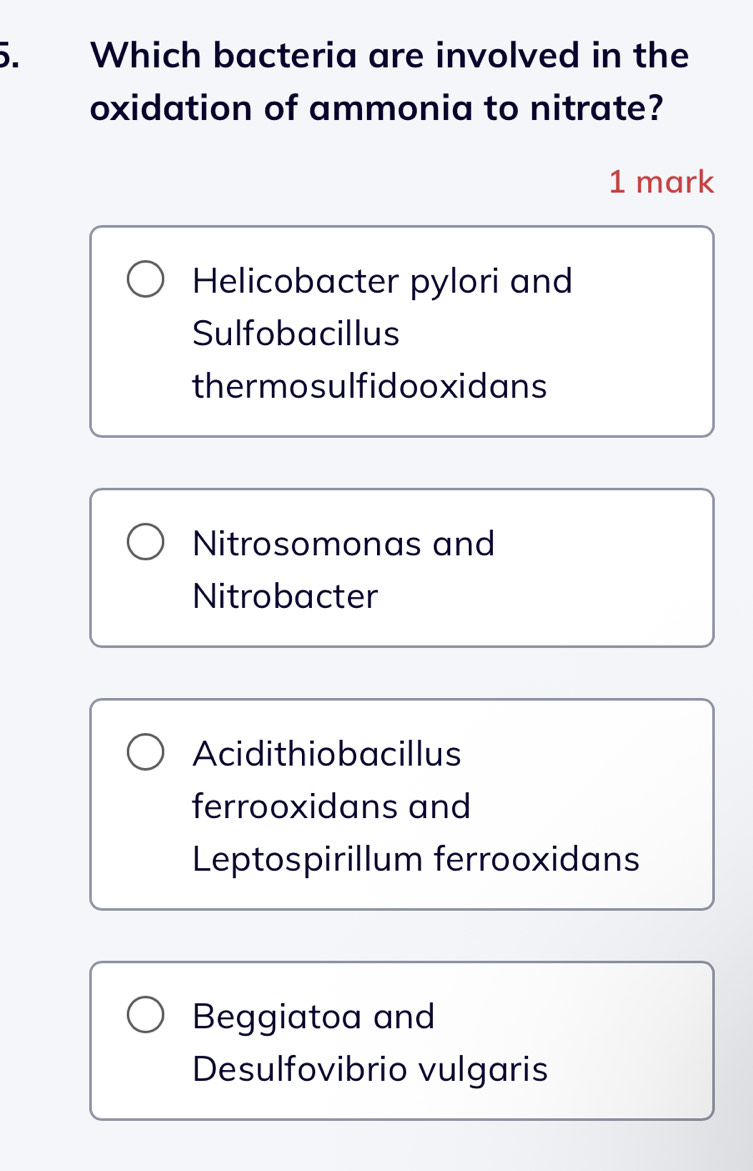The height and width of the screenshot is (1171, 753).
Task: Click the Acidithiobacillus and Leptospirillum option card
Action: (400, 803)
